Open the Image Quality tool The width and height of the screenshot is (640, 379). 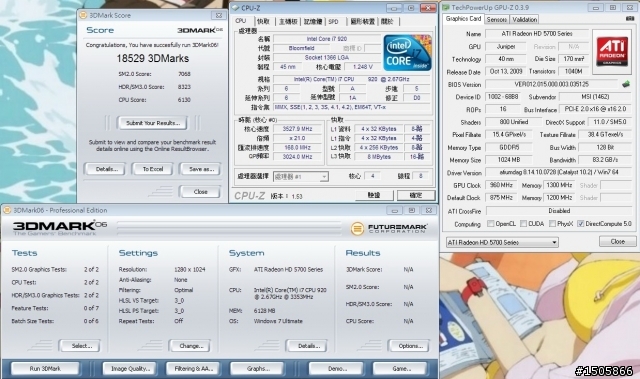(130, 368)
